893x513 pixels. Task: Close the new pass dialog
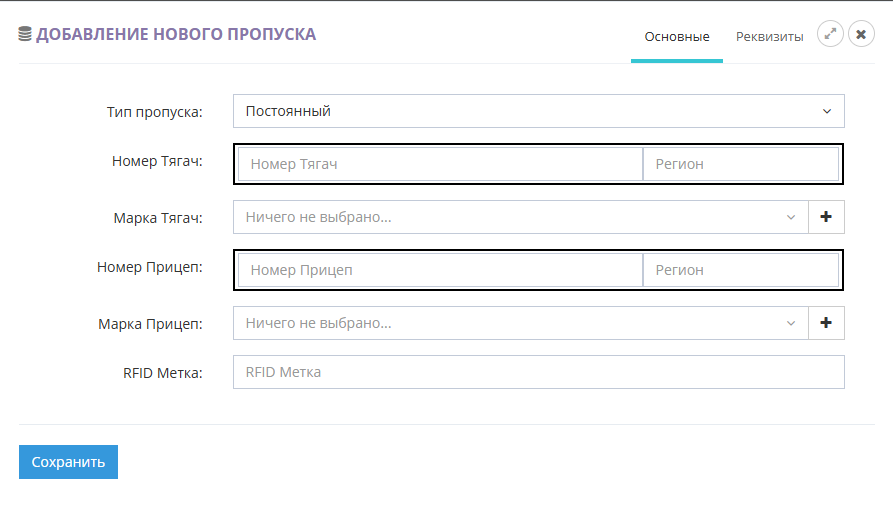861,34
